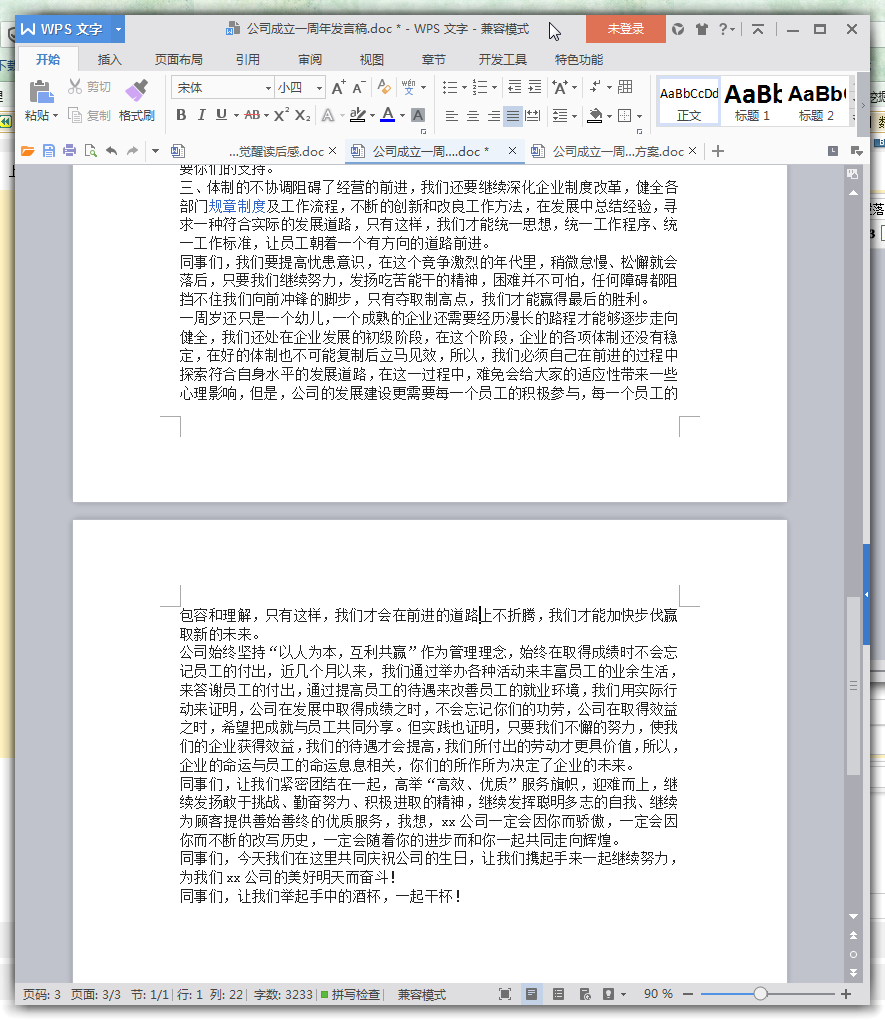Screen dimensions: 885x1020
Task: Click the save disk icon in quick toolbar
Action: [48, 151]
